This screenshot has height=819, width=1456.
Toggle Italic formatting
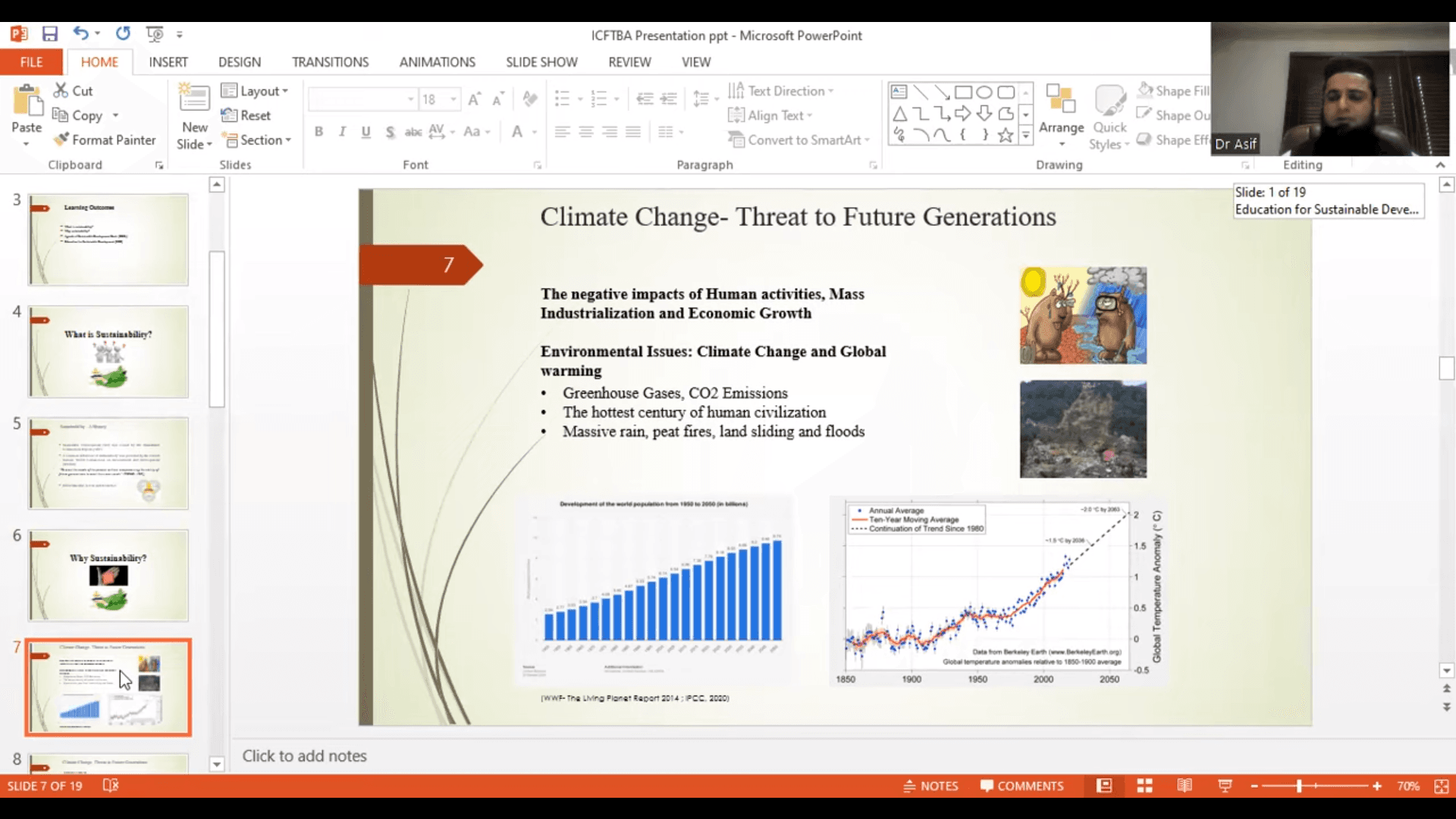coord(342,132)
